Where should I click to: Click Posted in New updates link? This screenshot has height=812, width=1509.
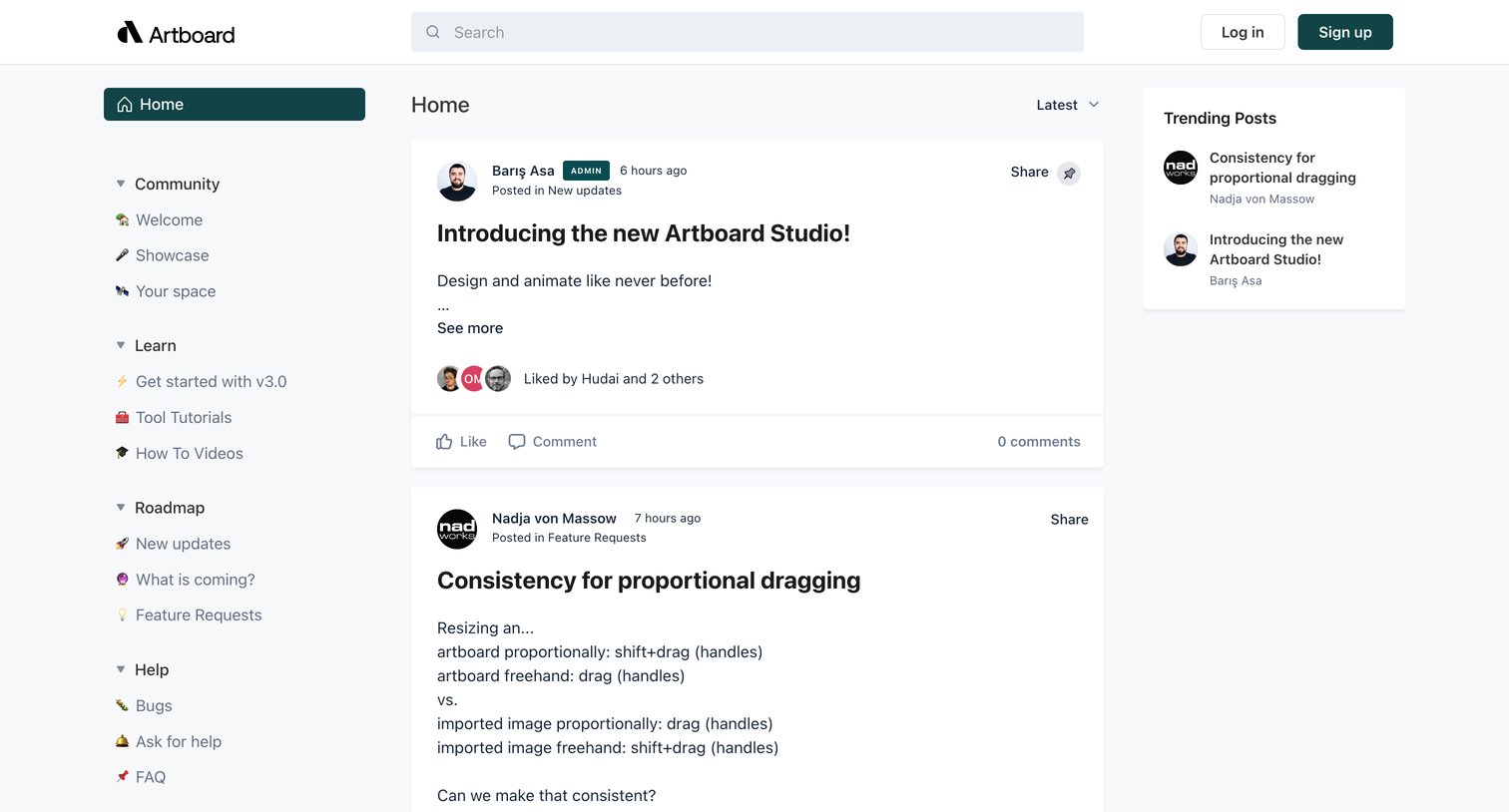pyautogui.click(x=557, y=191)
